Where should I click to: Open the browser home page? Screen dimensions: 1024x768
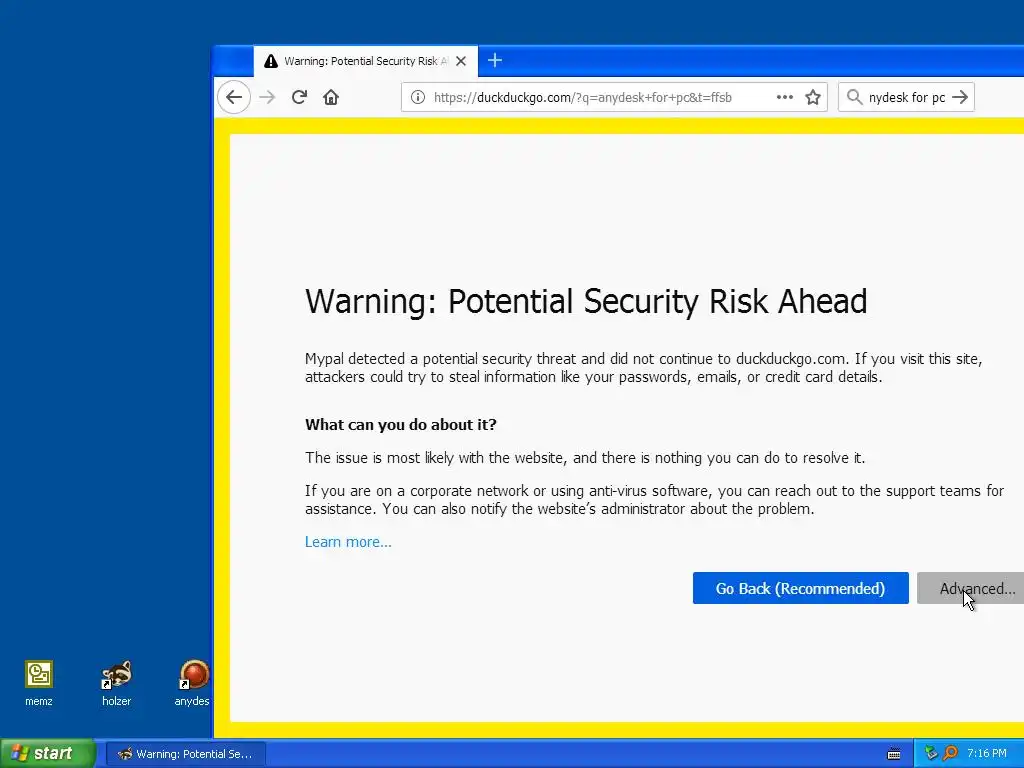pyautogui.click(x=331, y=97)
